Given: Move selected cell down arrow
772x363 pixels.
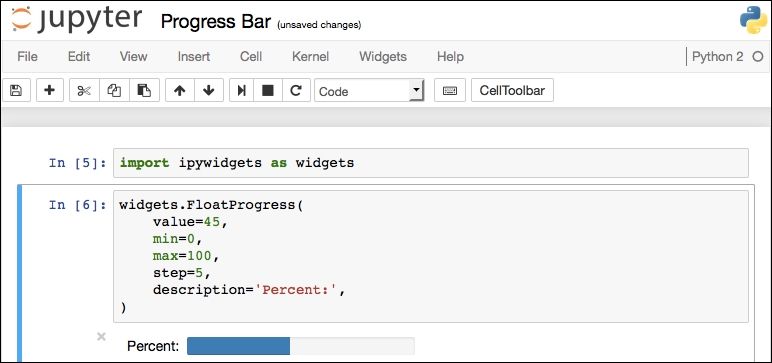Looking at the screenshot, I should point(209,91).
